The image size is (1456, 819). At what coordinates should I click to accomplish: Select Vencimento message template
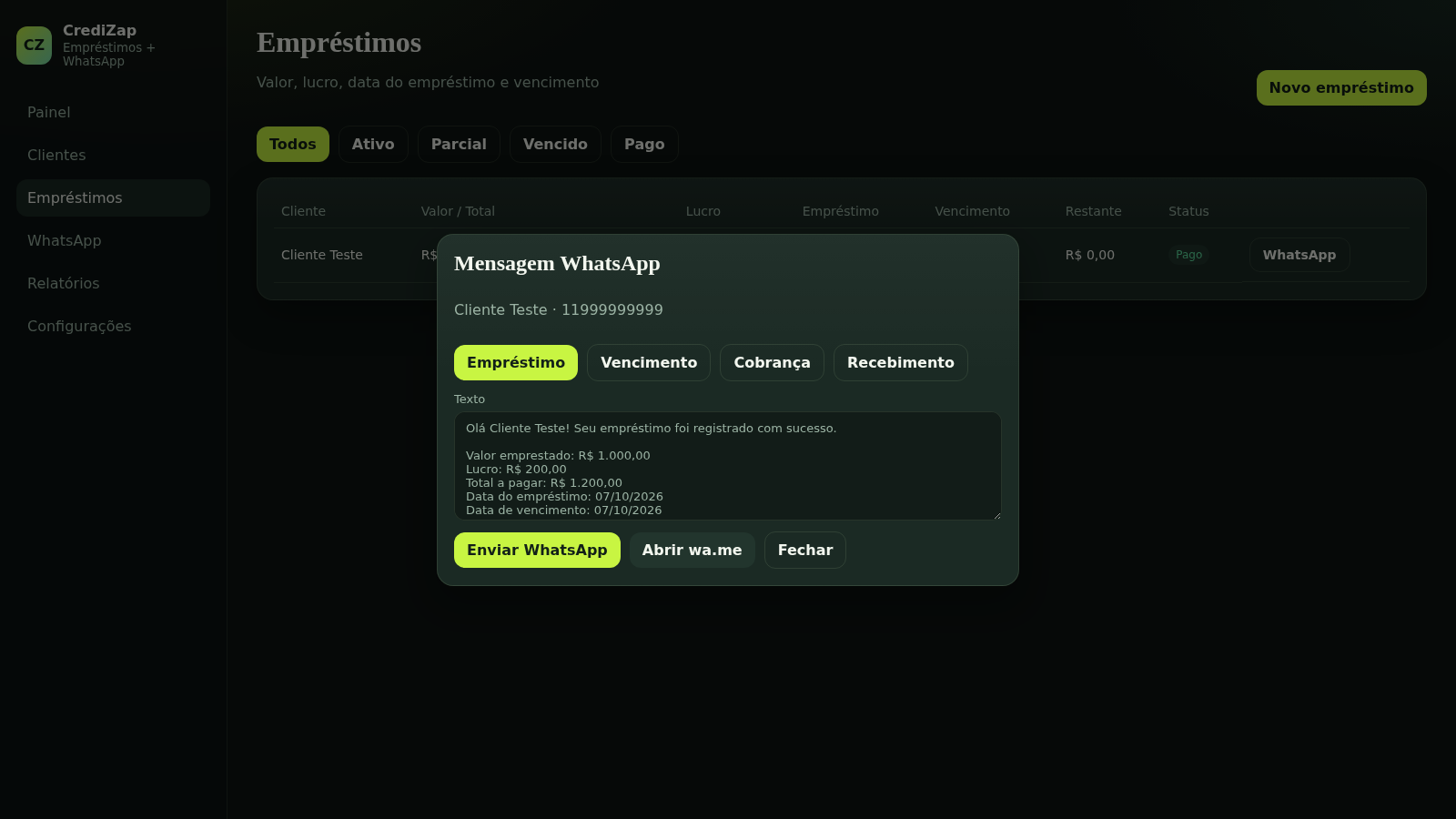coord(649,362)
